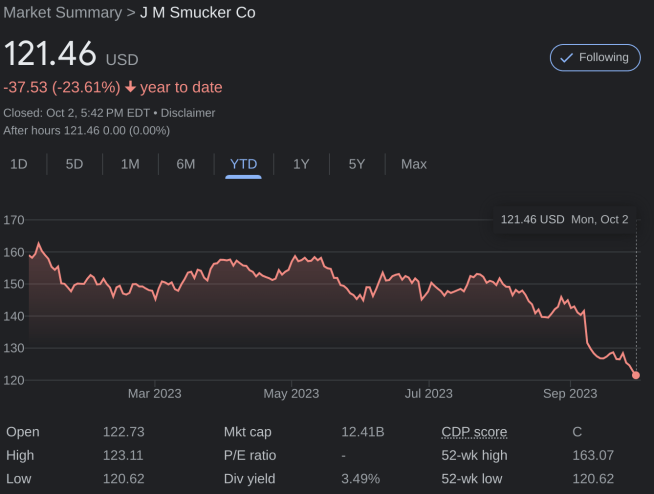Click the red down arrow icon
This screenshot has height=494, width=654.
131,87
